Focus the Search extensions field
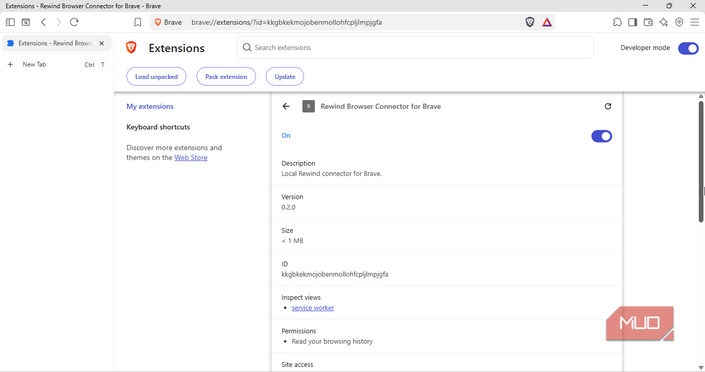Image resolution: width=705 pixels, height=372 pixels. (x=415, y=47)
